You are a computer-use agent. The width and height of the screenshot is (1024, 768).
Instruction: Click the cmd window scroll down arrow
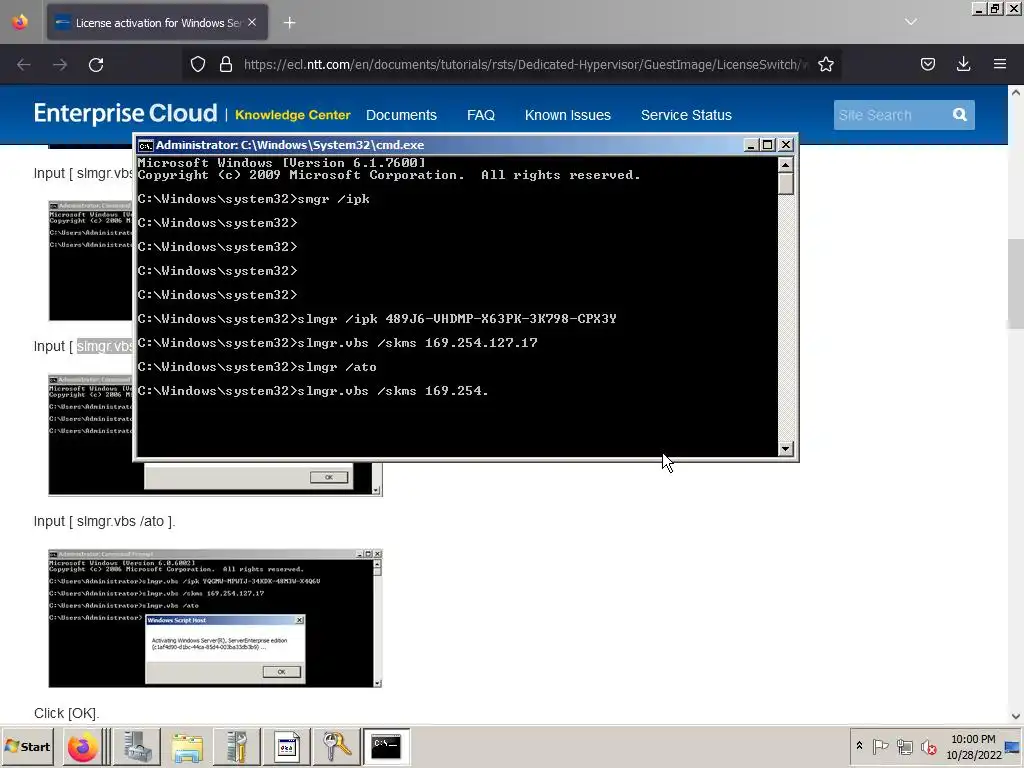pos(786,449)
